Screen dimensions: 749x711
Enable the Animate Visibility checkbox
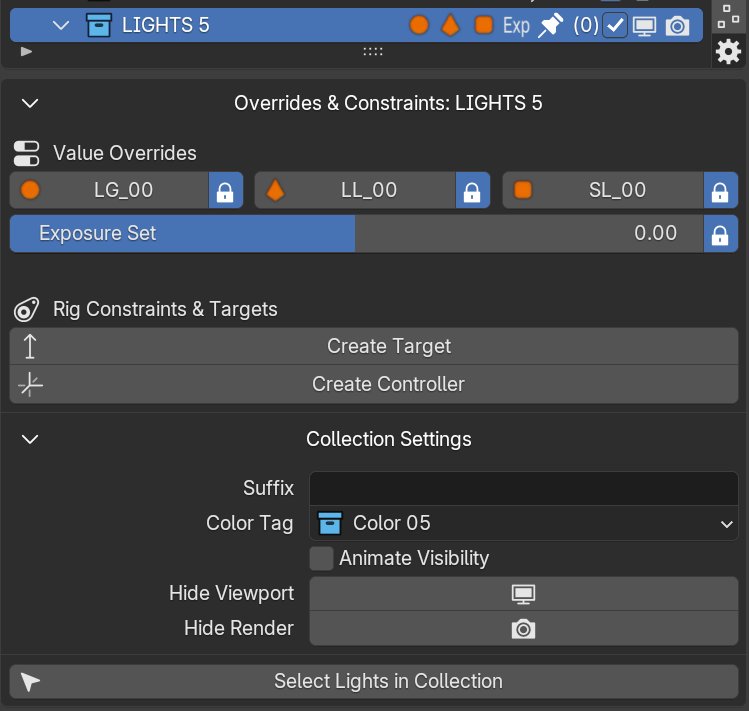coord(321,559)
